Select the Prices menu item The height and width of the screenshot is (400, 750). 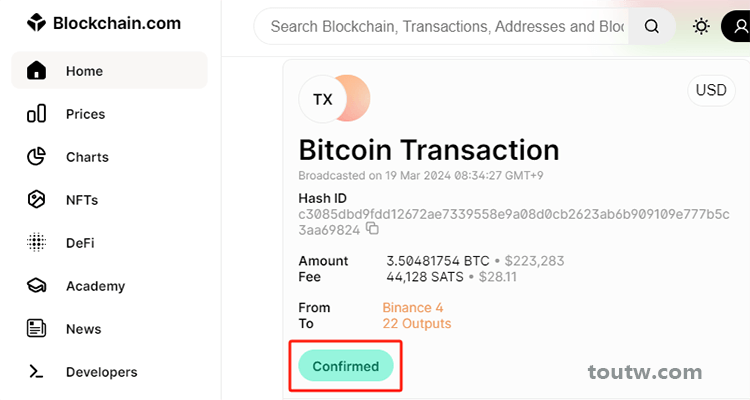[109, 114]
